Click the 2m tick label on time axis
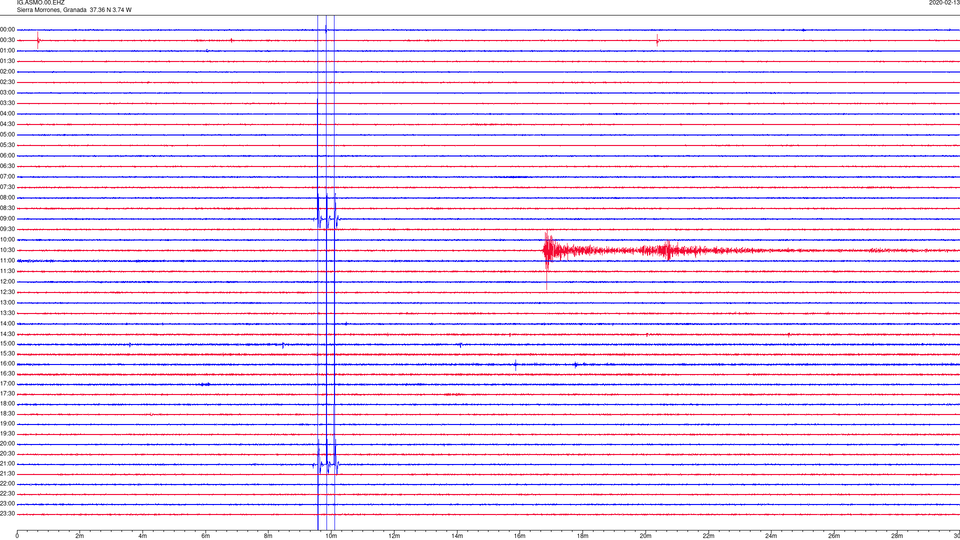The width and height of the screenshot is (960, 540). coord(80,536)
